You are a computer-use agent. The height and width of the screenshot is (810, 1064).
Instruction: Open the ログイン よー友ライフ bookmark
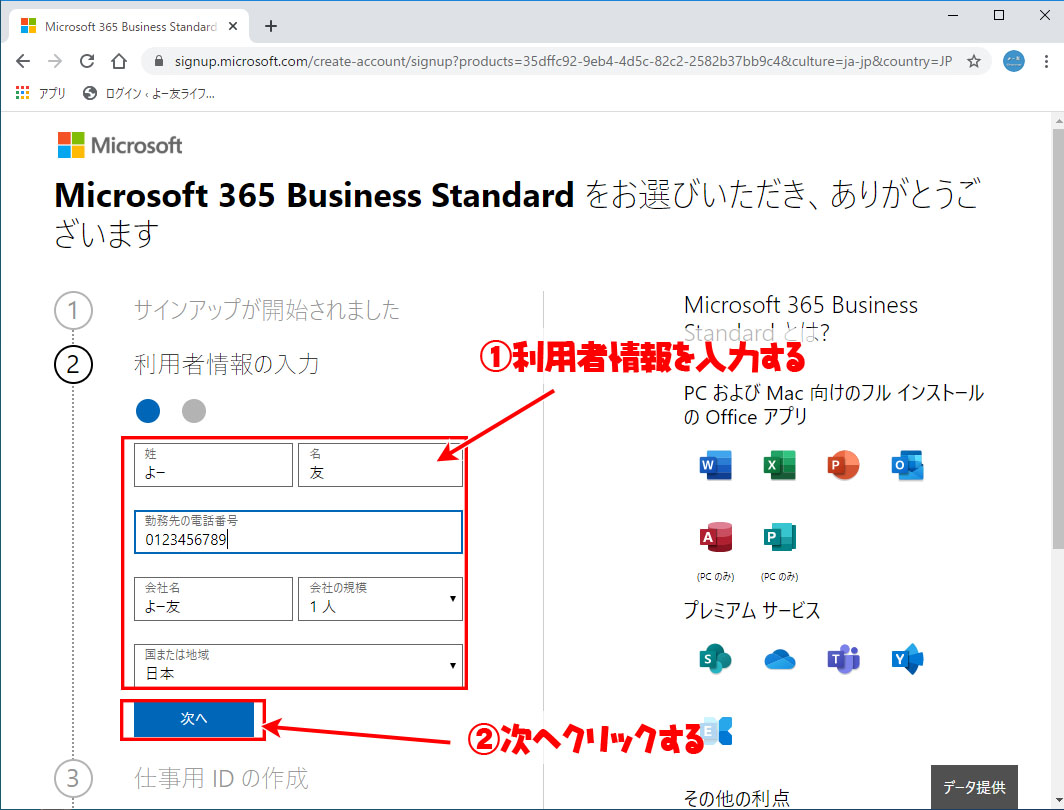[149, 93]
